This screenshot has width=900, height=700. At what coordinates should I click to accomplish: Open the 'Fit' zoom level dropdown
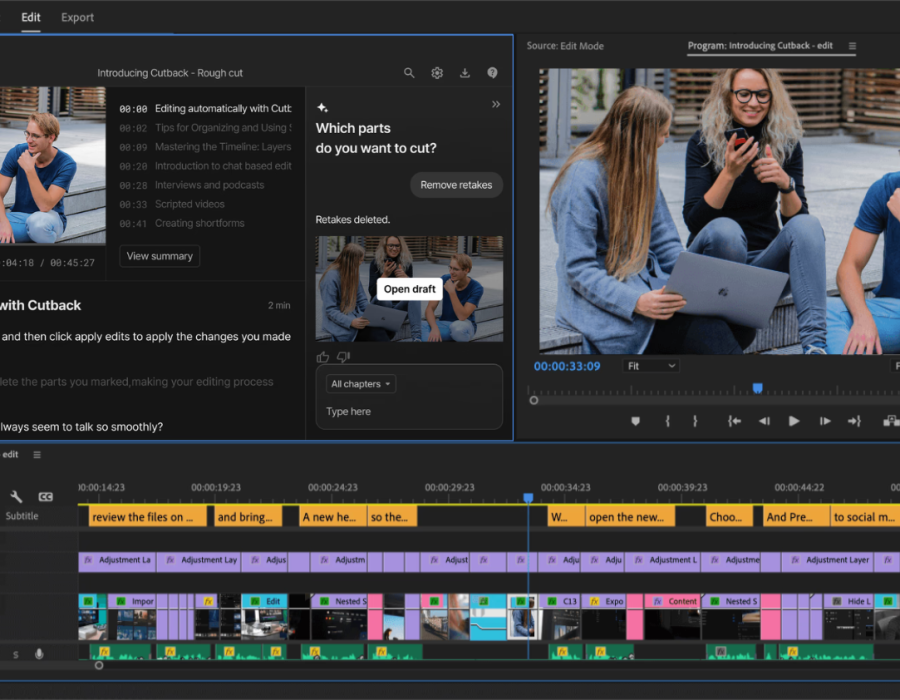click(651, 367)
